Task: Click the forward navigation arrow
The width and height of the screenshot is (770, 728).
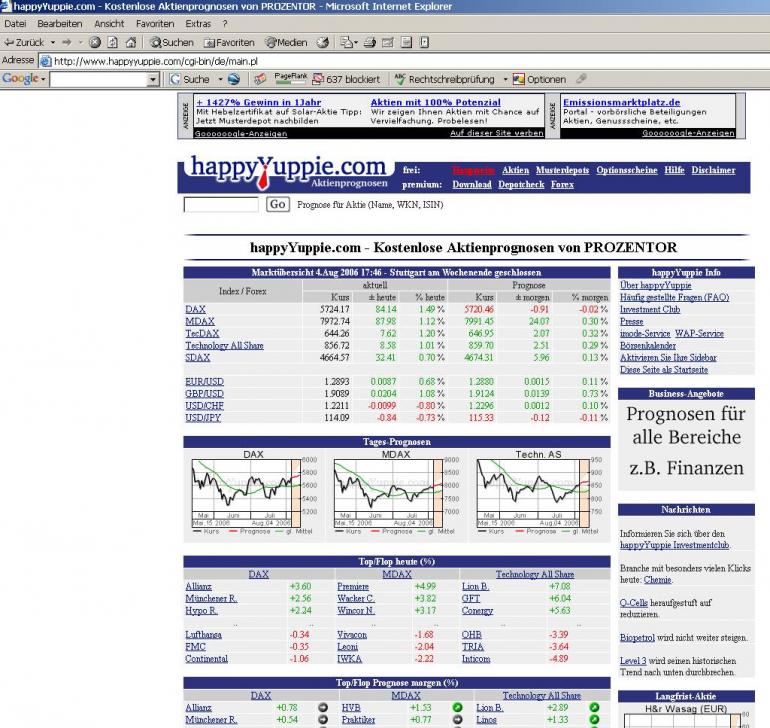Action: coord(67,43)
